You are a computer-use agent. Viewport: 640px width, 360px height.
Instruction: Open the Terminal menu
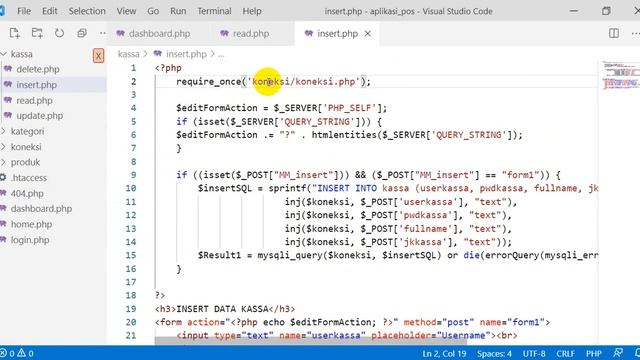coord(214,11)
